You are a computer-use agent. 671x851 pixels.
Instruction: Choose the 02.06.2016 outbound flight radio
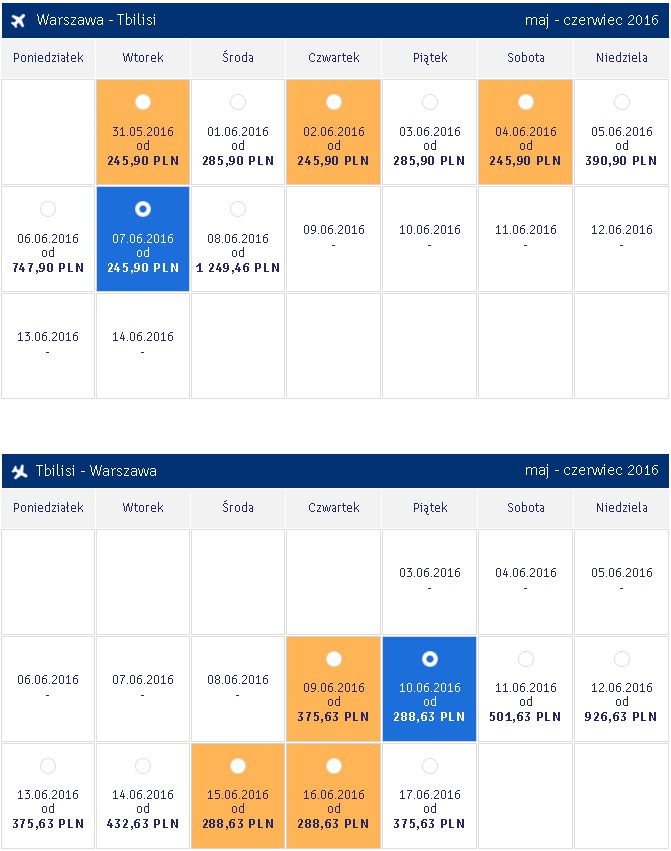tap(333, 101)
